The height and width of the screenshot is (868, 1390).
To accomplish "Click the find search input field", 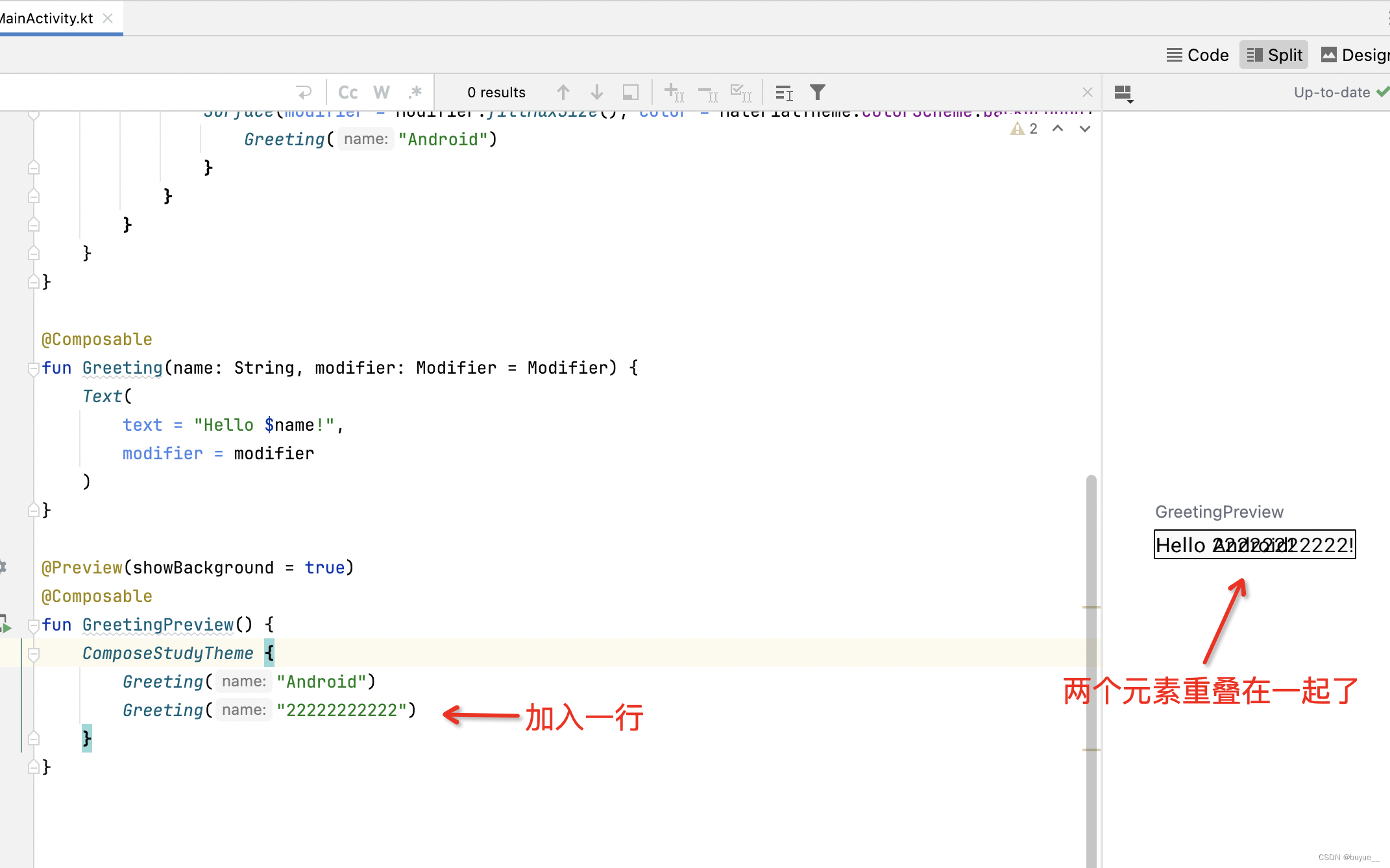I will point(146,92).
